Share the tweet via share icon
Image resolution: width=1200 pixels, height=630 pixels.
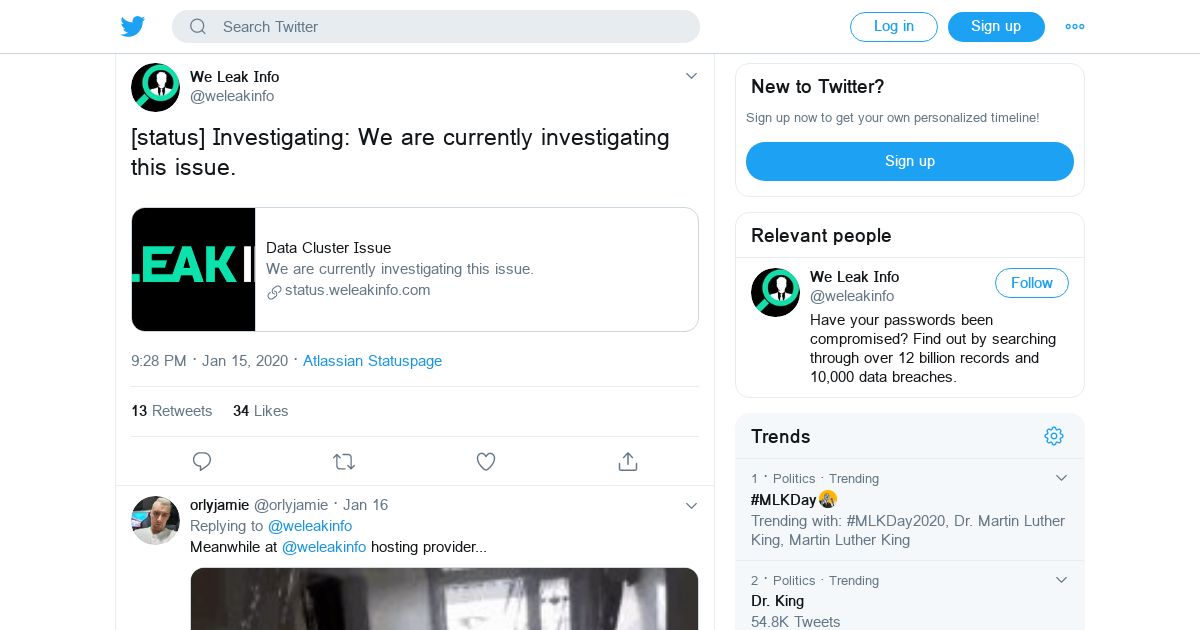[628, 461]
